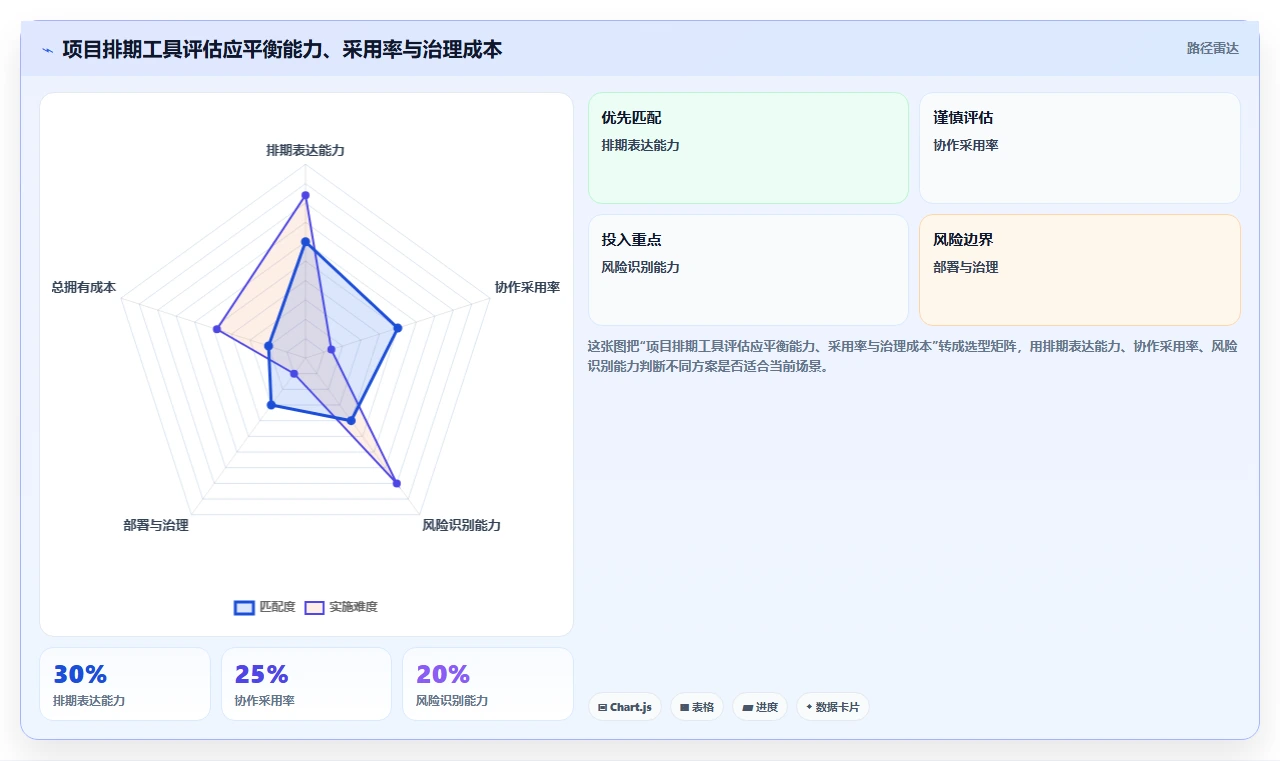Click the 数据卡片 tag chip
Image resolution: width=1280 pixels, height=761 pixels.
833,707
